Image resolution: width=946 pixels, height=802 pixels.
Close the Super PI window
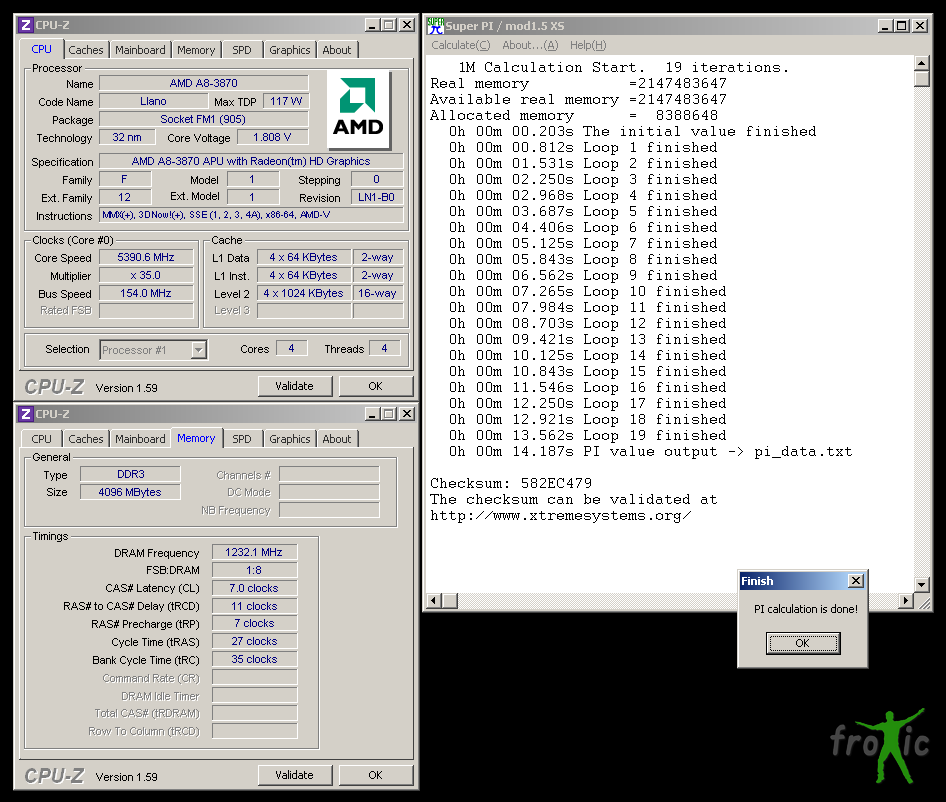click(920, 25)
